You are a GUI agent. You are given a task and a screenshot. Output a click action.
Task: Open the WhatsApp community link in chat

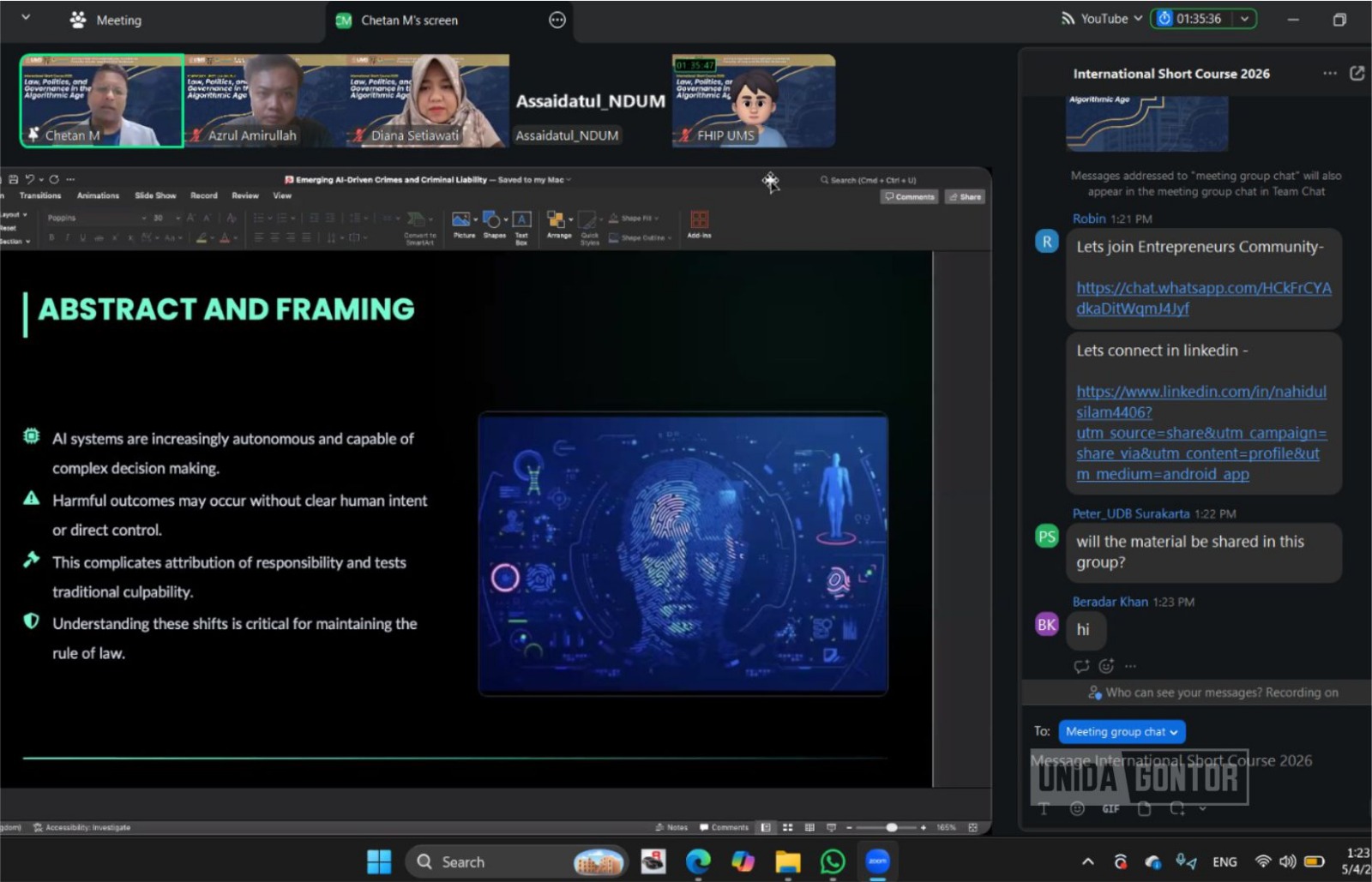[1204, 298]
